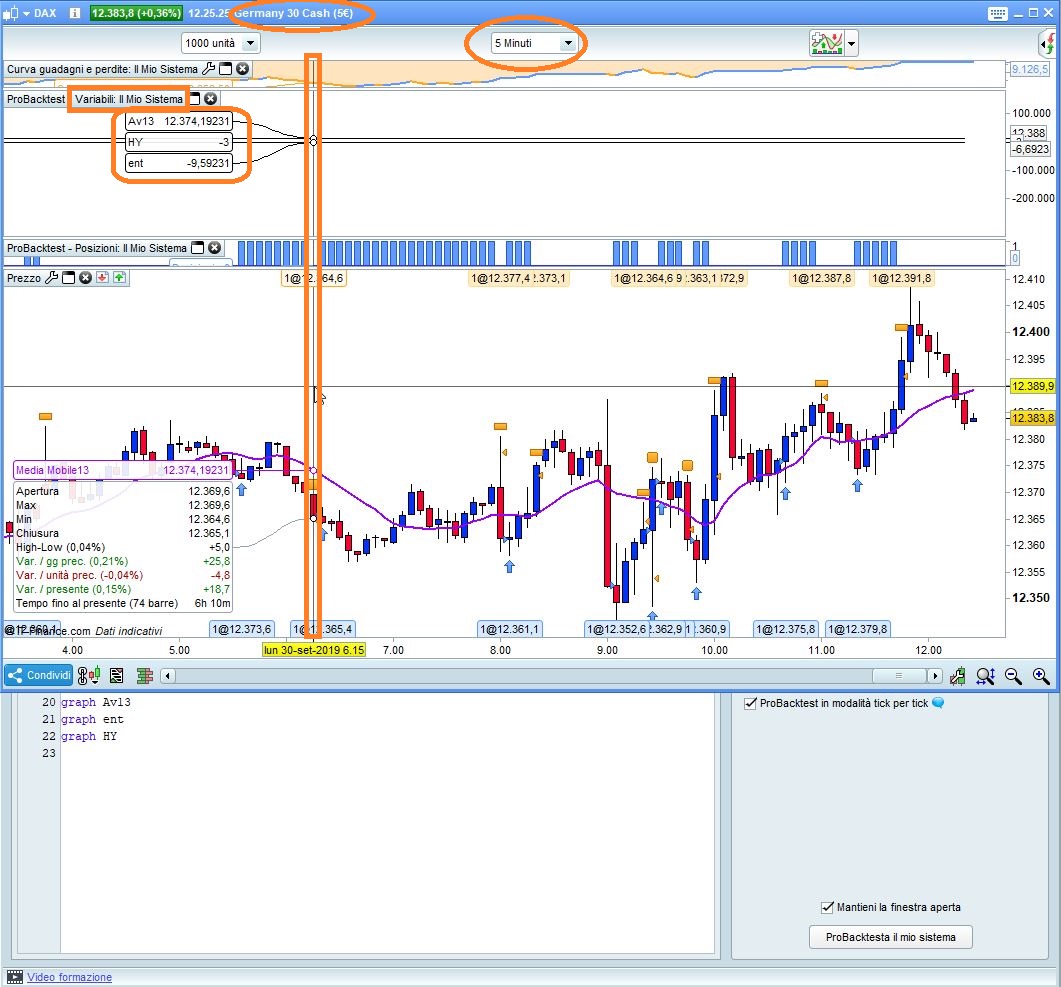The height and width of the screenshot is (987, 1061).
Task: Click the DAX instrument name in title bar
Action: tap(45, 13)
